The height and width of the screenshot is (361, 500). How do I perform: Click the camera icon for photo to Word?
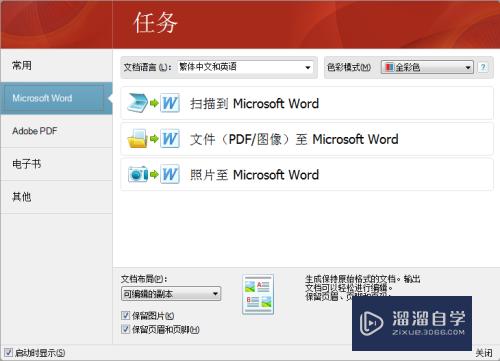pos(138,174)
